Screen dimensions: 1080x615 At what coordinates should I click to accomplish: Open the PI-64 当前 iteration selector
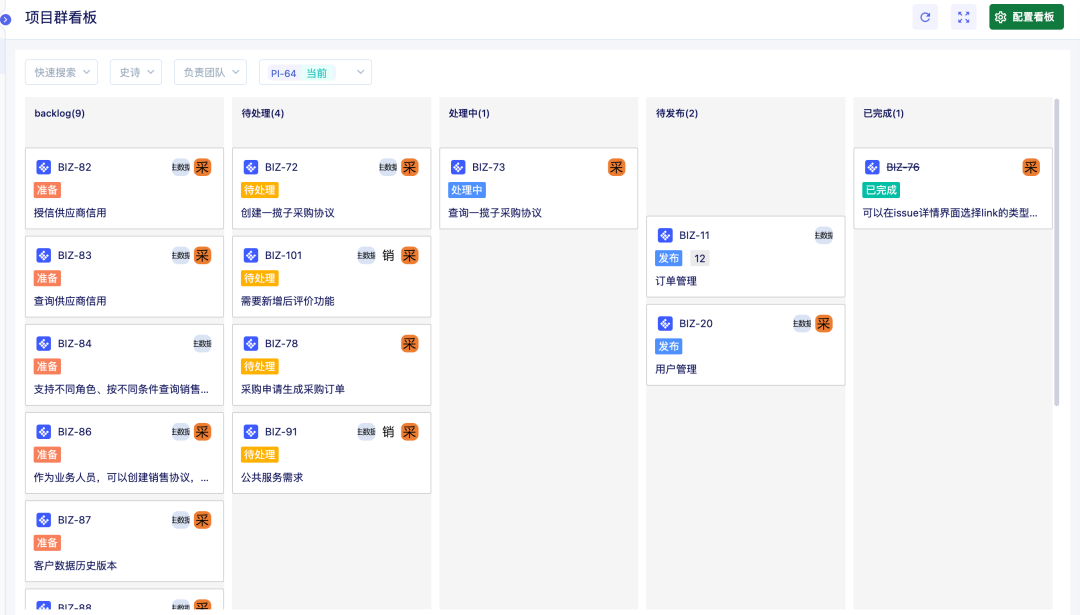pos(315,72)
